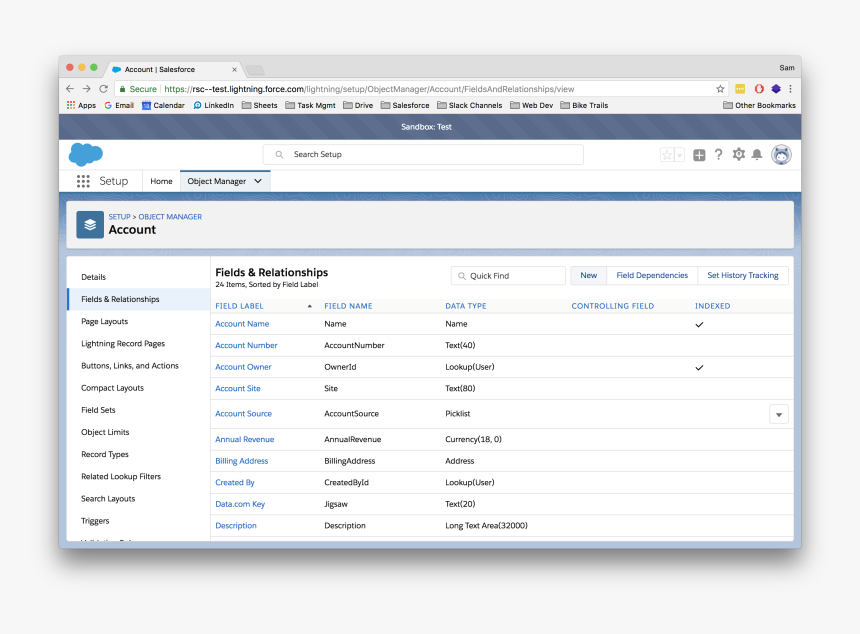Open the Slack Channels bookmark folder

point(469,105)
